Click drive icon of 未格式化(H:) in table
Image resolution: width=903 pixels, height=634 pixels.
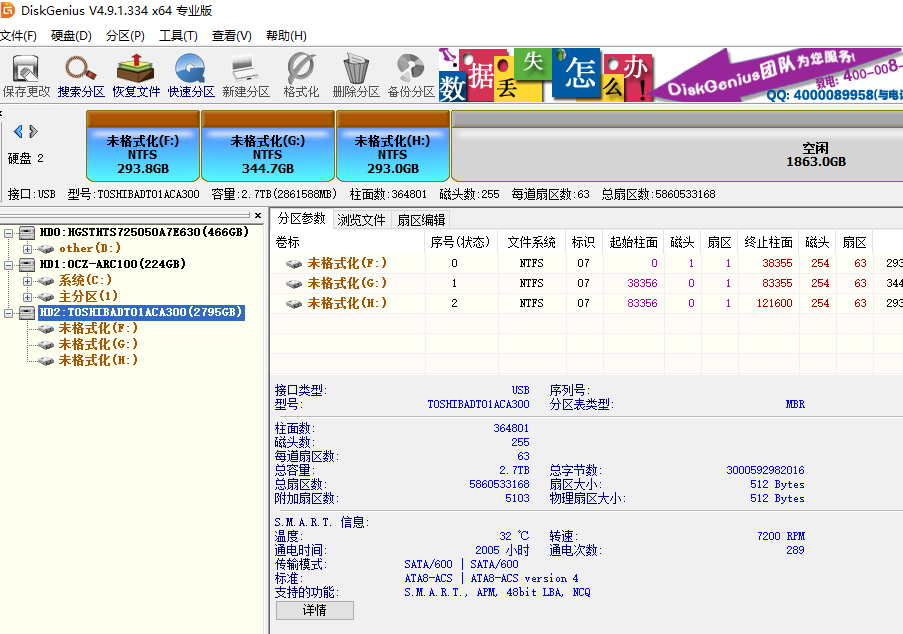(294, 303)
